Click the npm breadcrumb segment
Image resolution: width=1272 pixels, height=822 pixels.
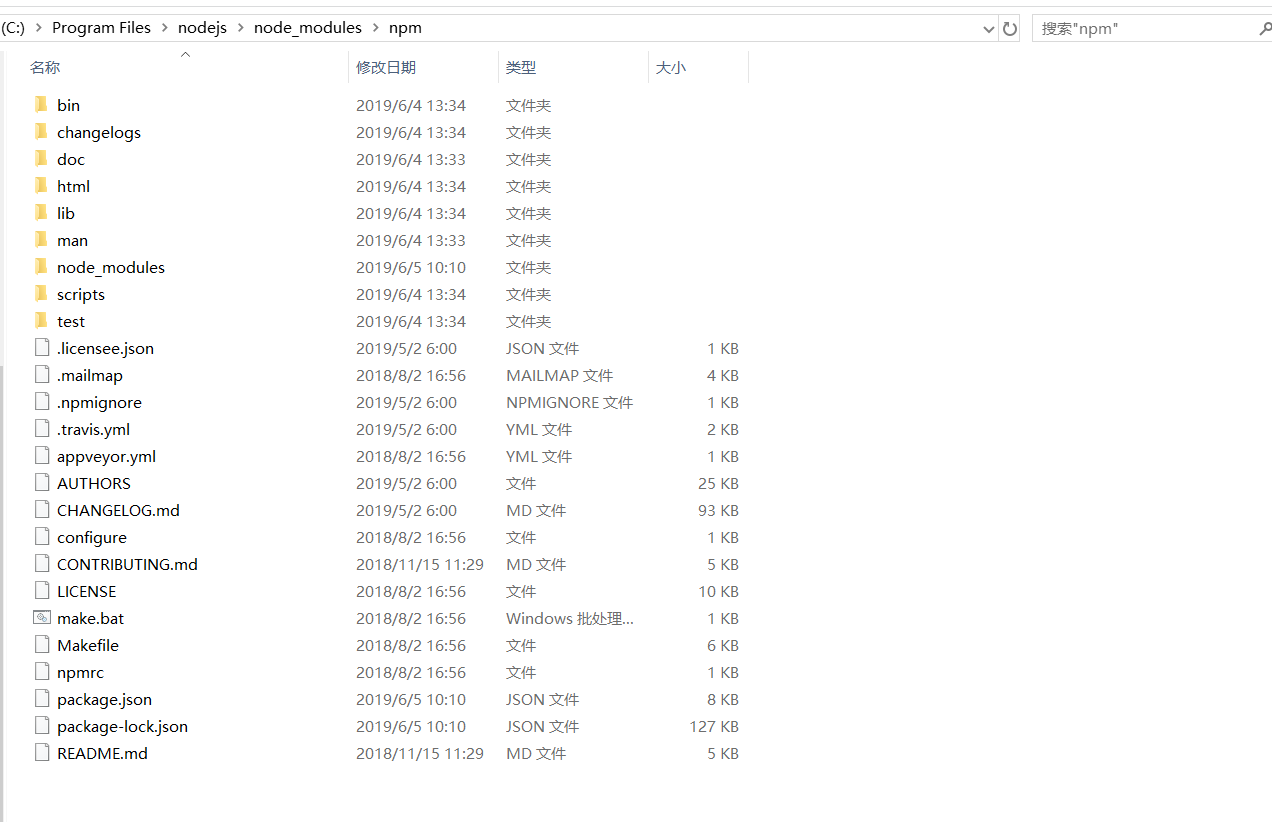(x=405, y=28)
